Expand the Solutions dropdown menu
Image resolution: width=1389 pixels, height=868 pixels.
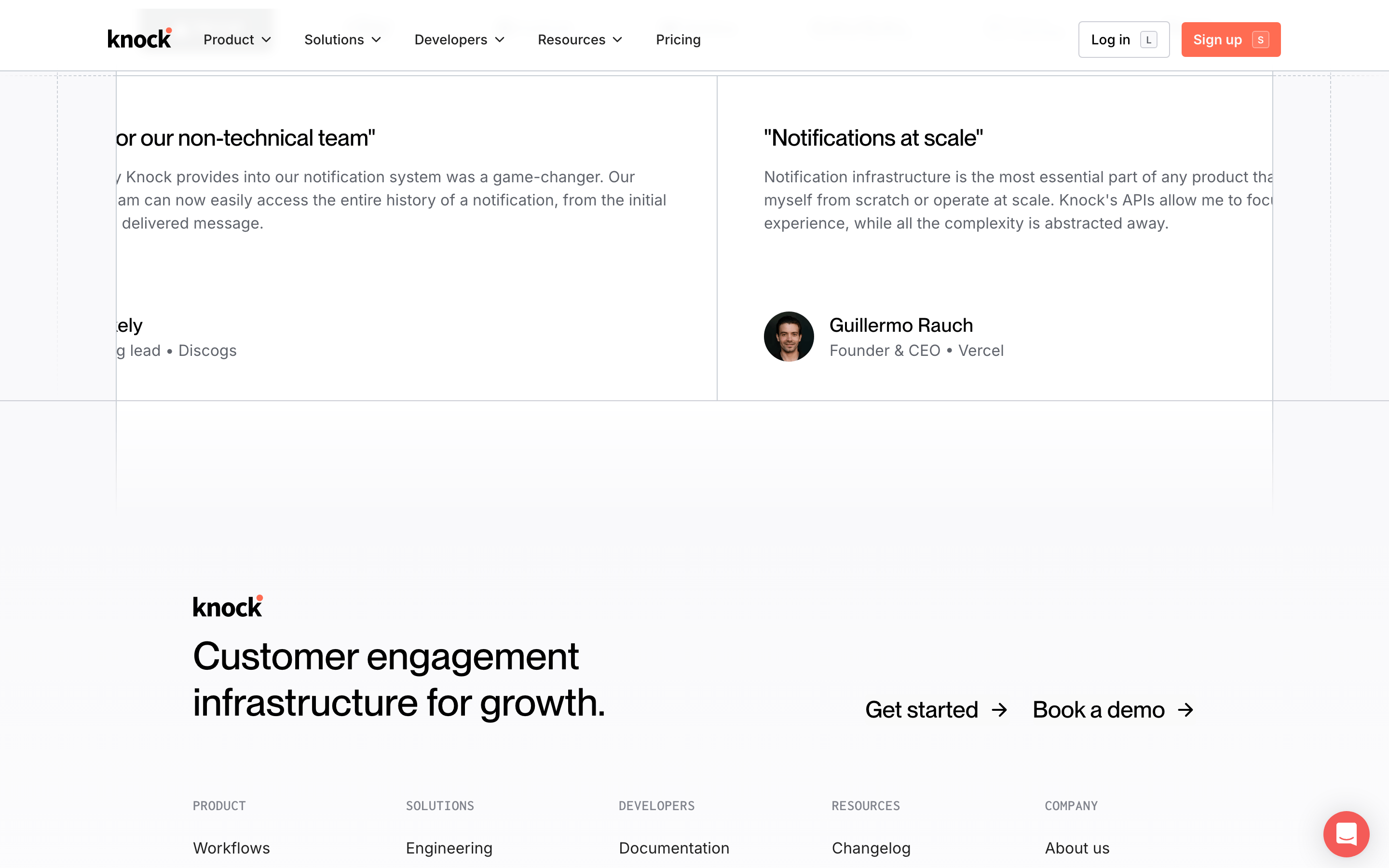pos(342,40)
